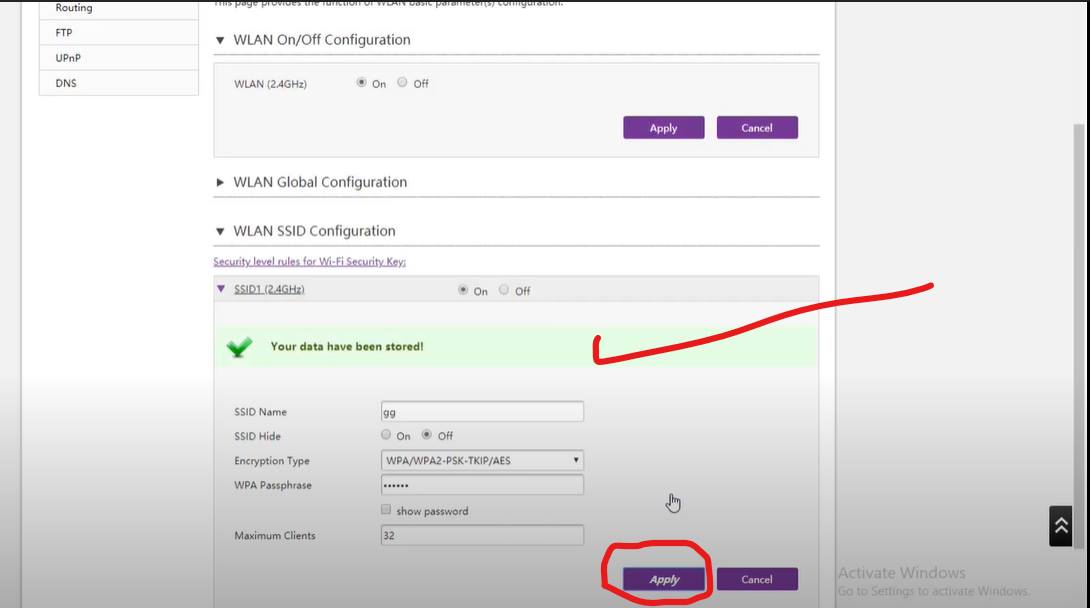Click the SSID Name input field
The width and height of the screenshot is (1090, 608).
(x=482, y=412)
